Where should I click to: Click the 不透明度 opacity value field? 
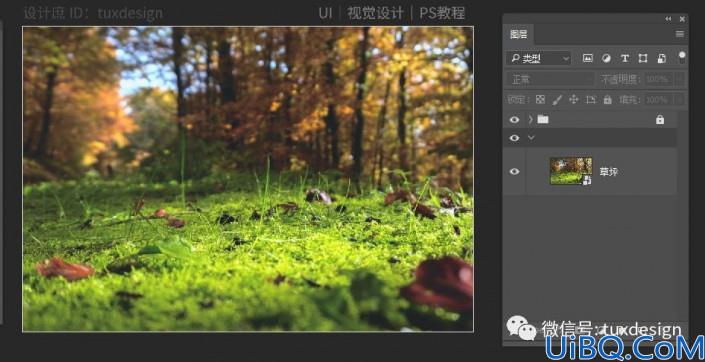[659, 80]
